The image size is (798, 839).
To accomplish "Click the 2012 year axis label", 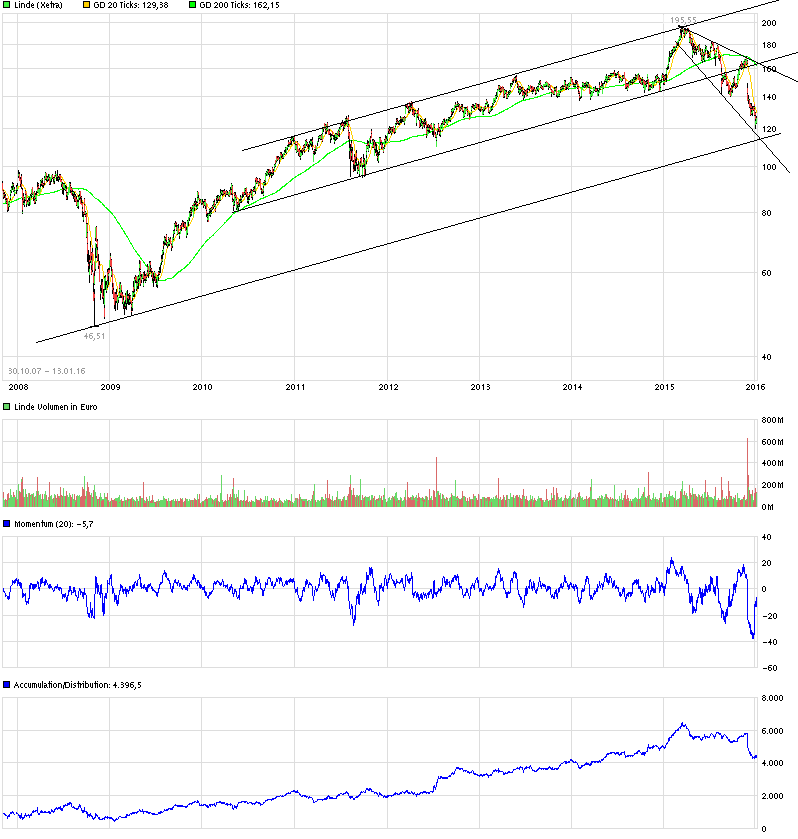I will tap(389, 387).
